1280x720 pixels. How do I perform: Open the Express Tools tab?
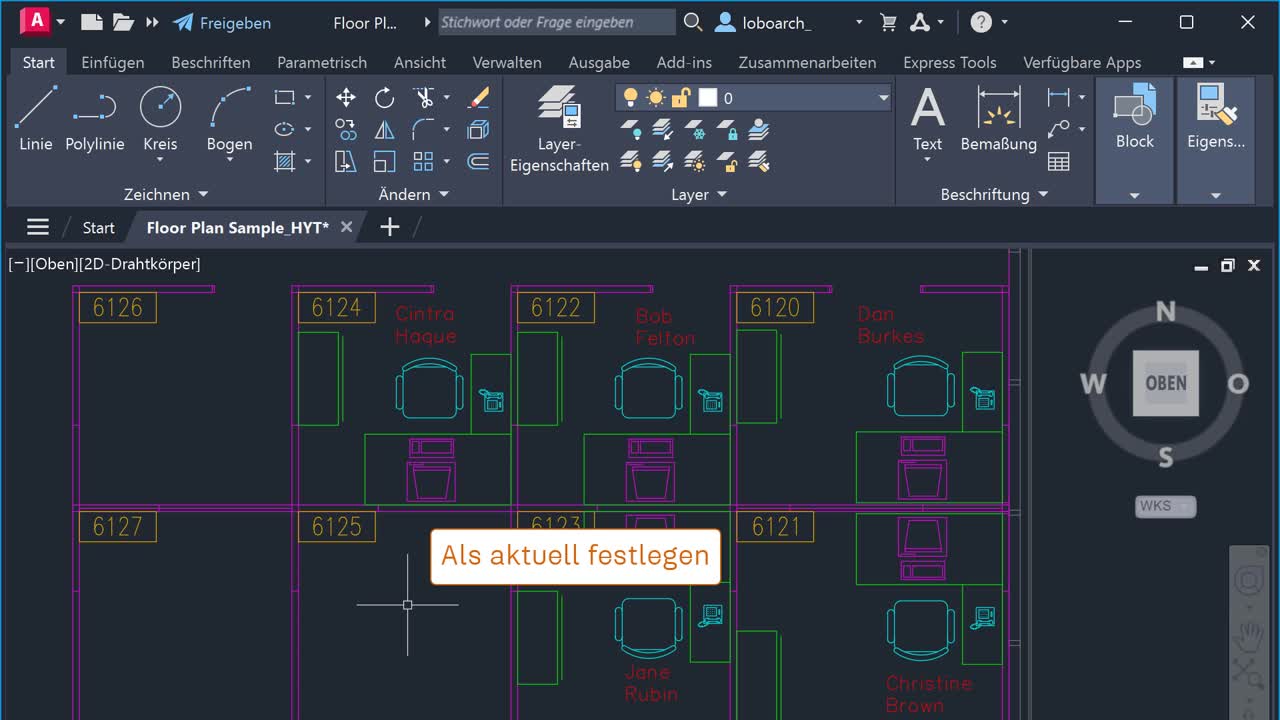click(949, 62)
